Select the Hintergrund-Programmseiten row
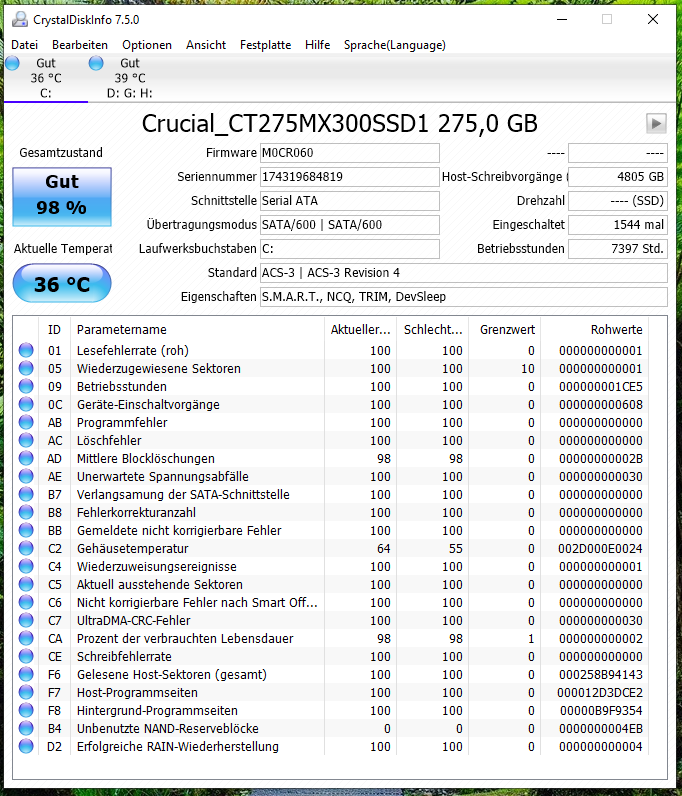The height and width of the screenshot is (796, 682). [331, 710]
